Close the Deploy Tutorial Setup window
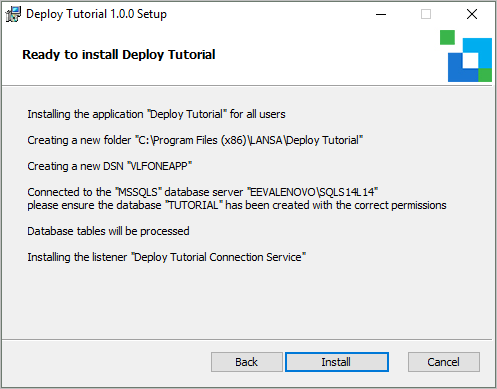The width and height of the screenshot is (497, 389). [472, 14]
